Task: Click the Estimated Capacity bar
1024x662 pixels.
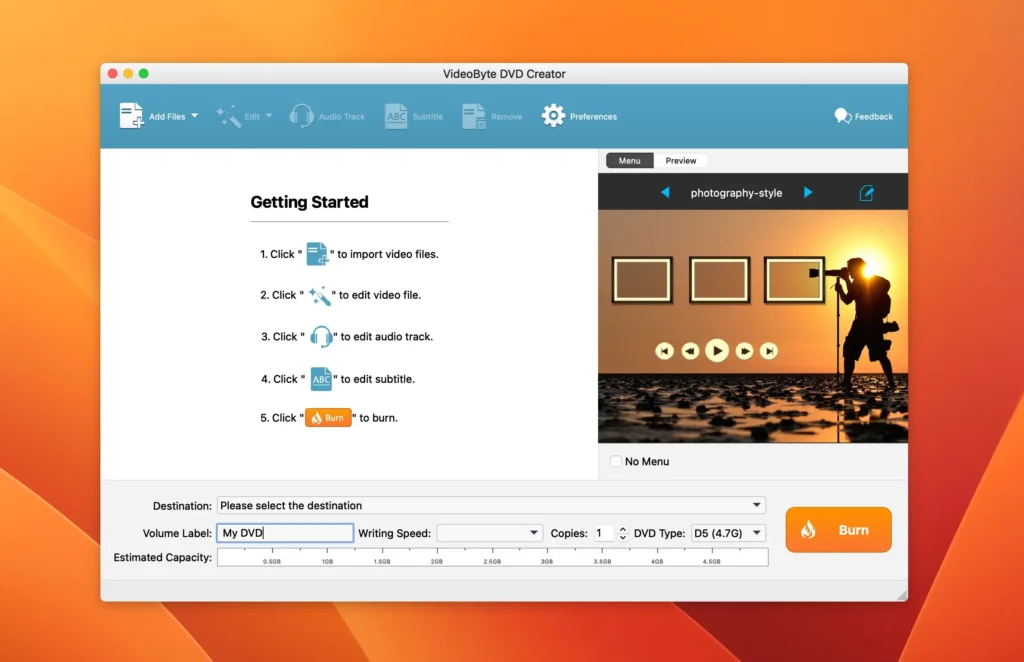Action: pyautogui.click(x=492, y=557)
